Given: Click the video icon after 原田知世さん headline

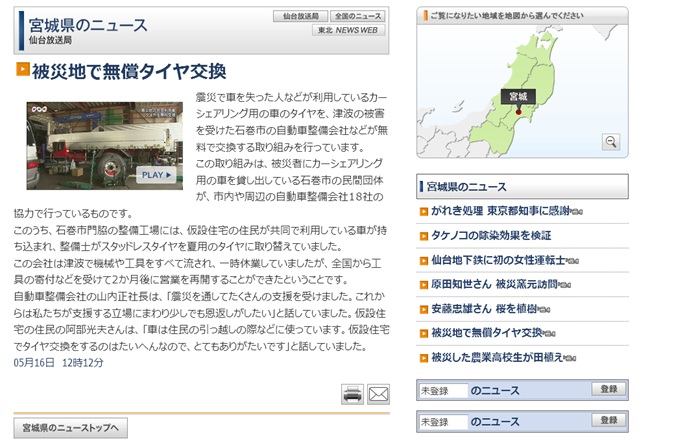Looking at the screenshot, I should (x=564, y=285).
